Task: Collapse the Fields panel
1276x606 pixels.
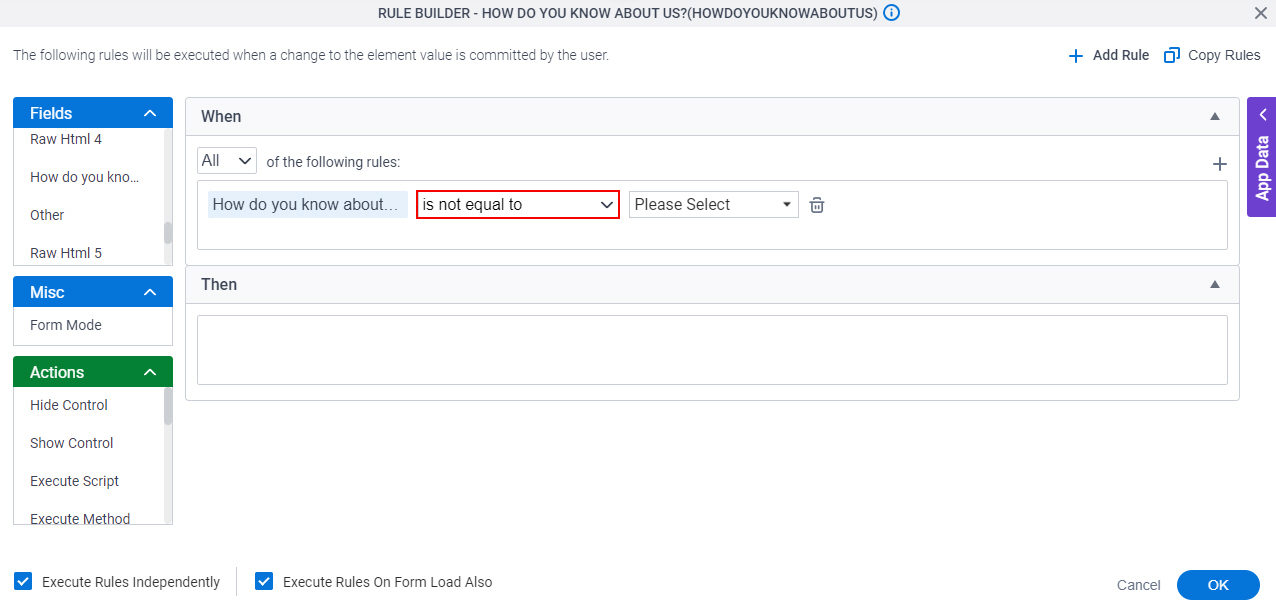Action: 150,114
